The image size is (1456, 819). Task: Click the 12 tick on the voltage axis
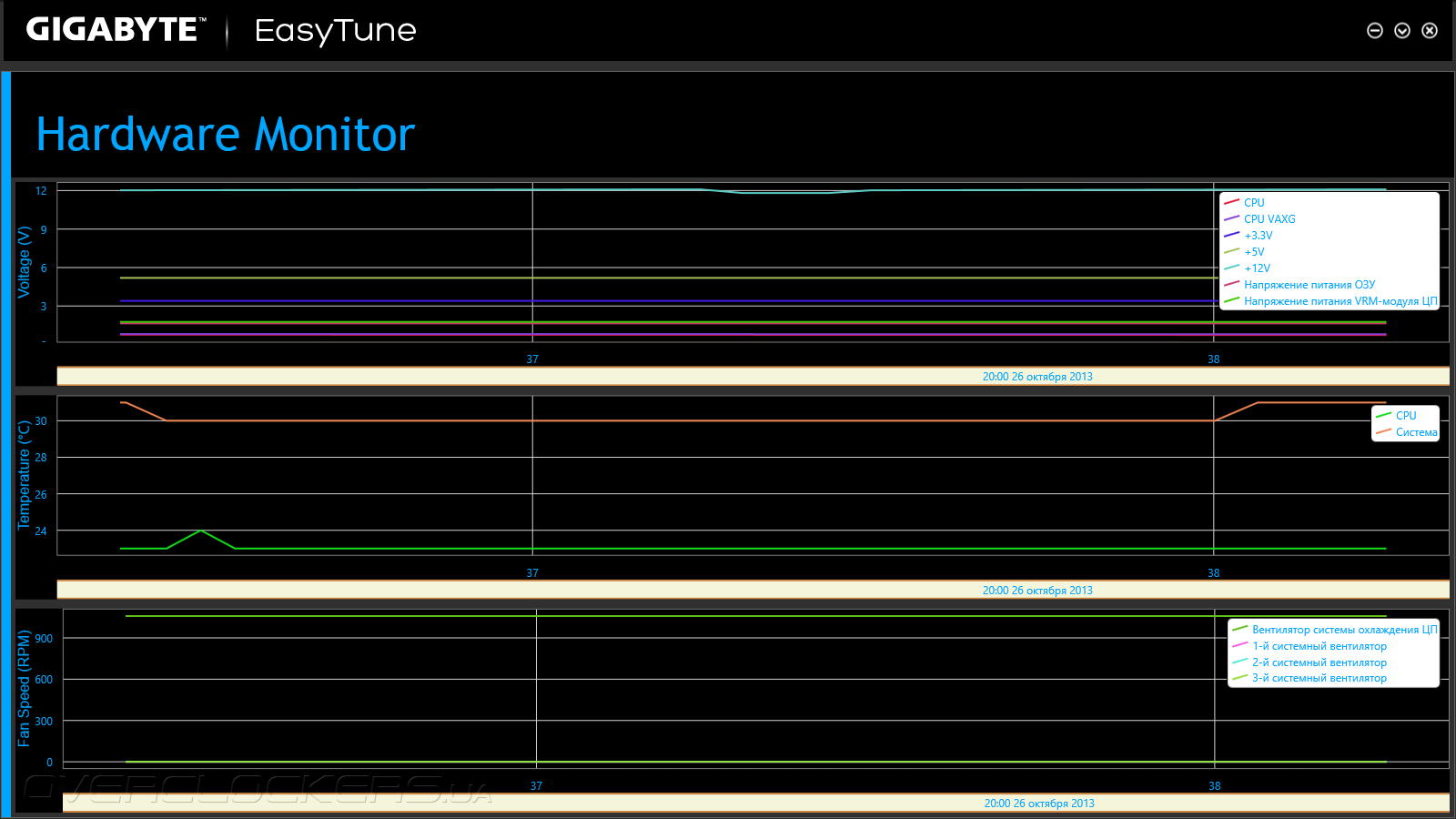coord(41,191)
